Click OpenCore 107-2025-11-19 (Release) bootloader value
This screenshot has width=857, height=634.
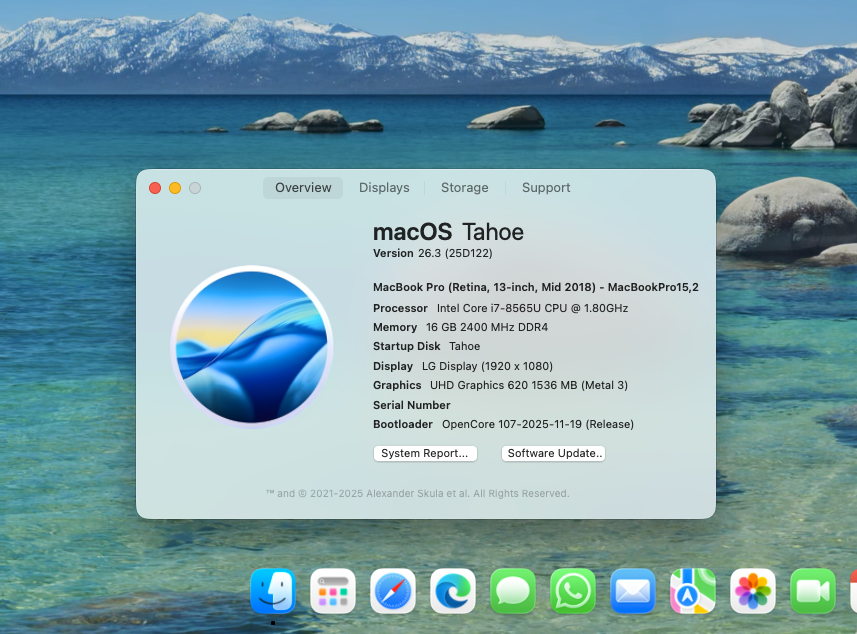point(538,424)
